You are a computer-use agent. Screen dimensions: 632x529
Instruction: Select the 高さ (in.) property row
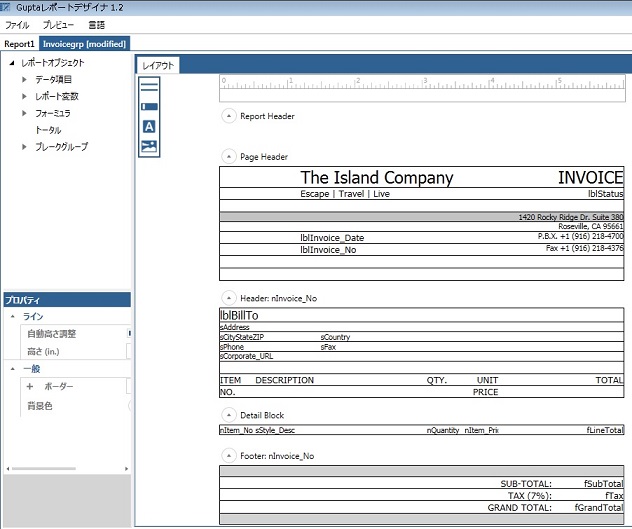[x=76, y=351]
